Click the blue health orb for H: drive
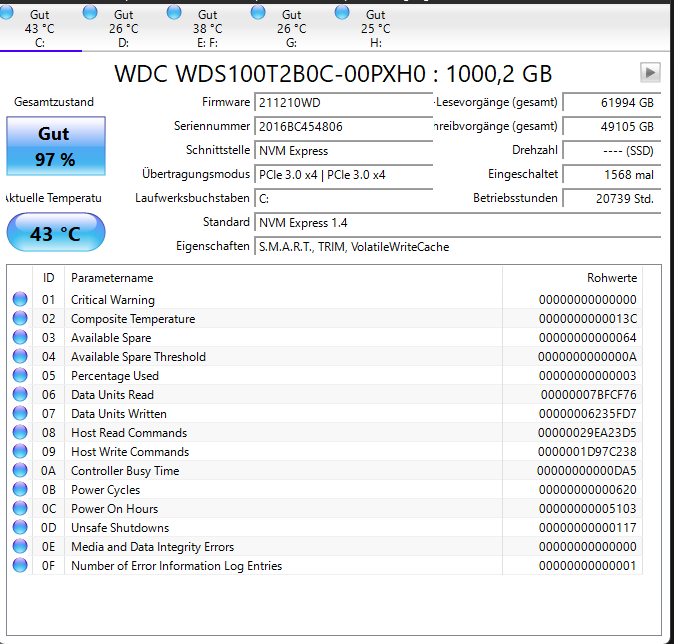The width and height of the screenshot is (674, 644). click(x=342, y=12)
